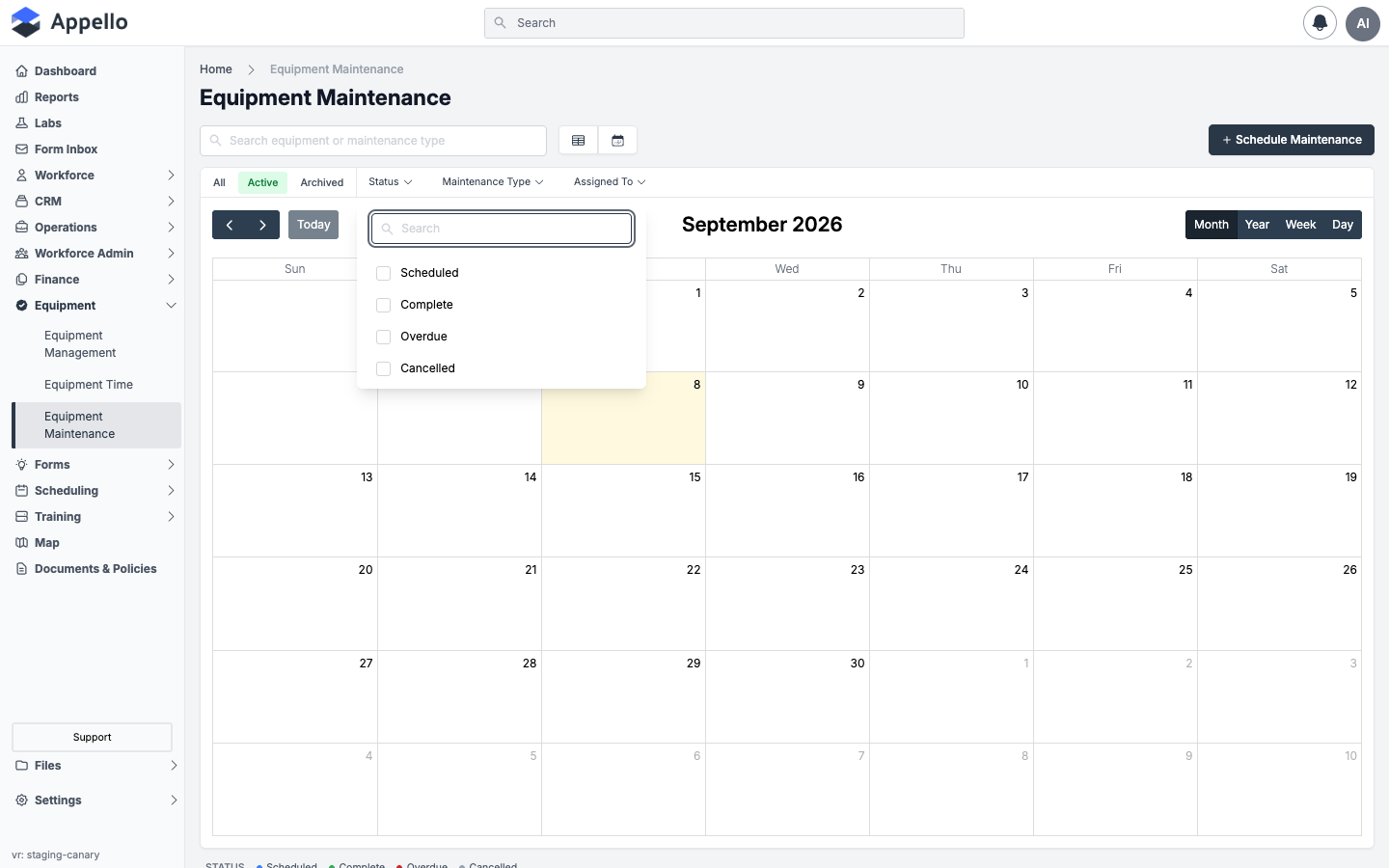
Task: Click the Appello logo
Action: click(69, 22)
